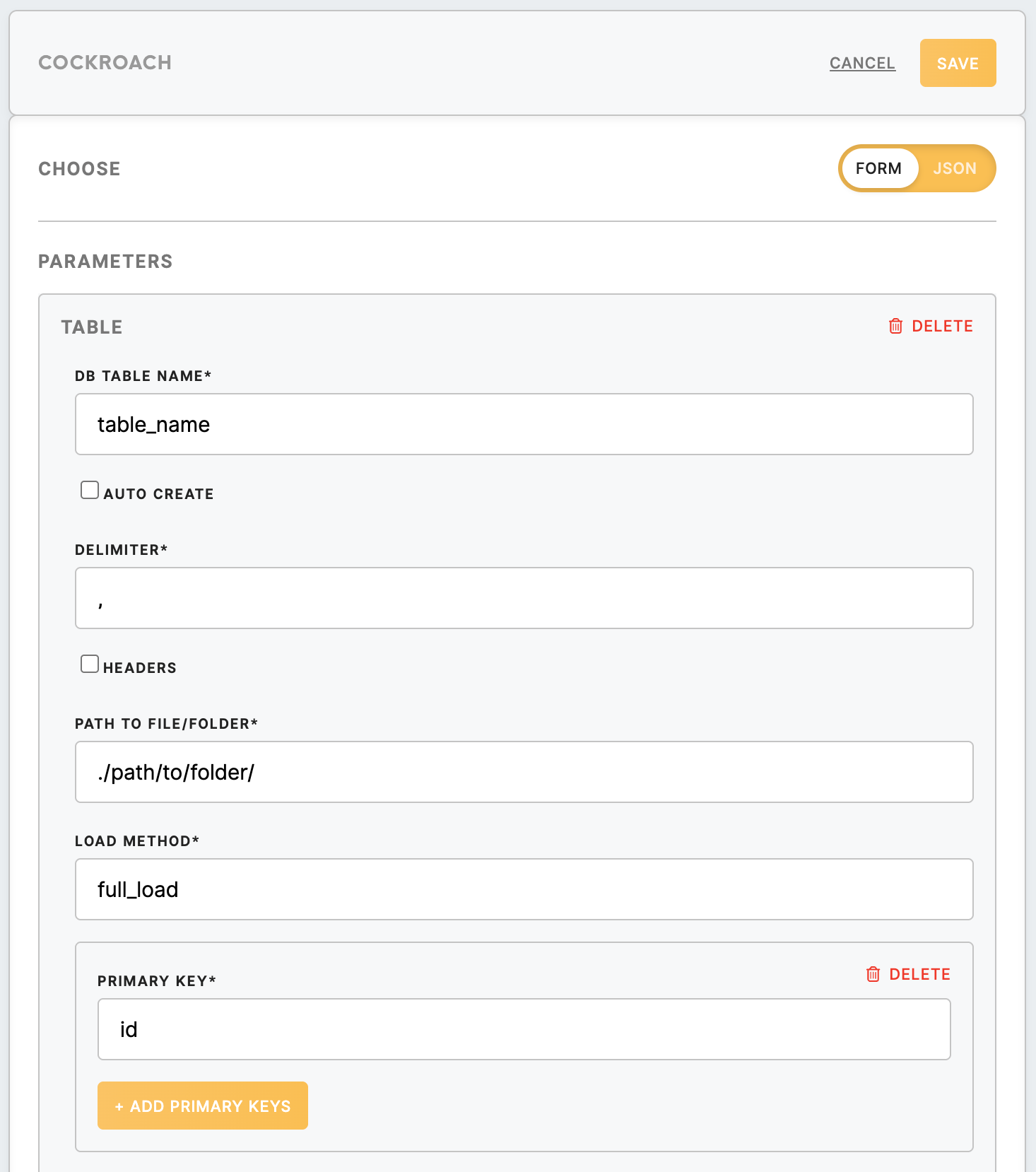Click the Auto Create label
1036x1172 pixels.
[x=158, y=494]
